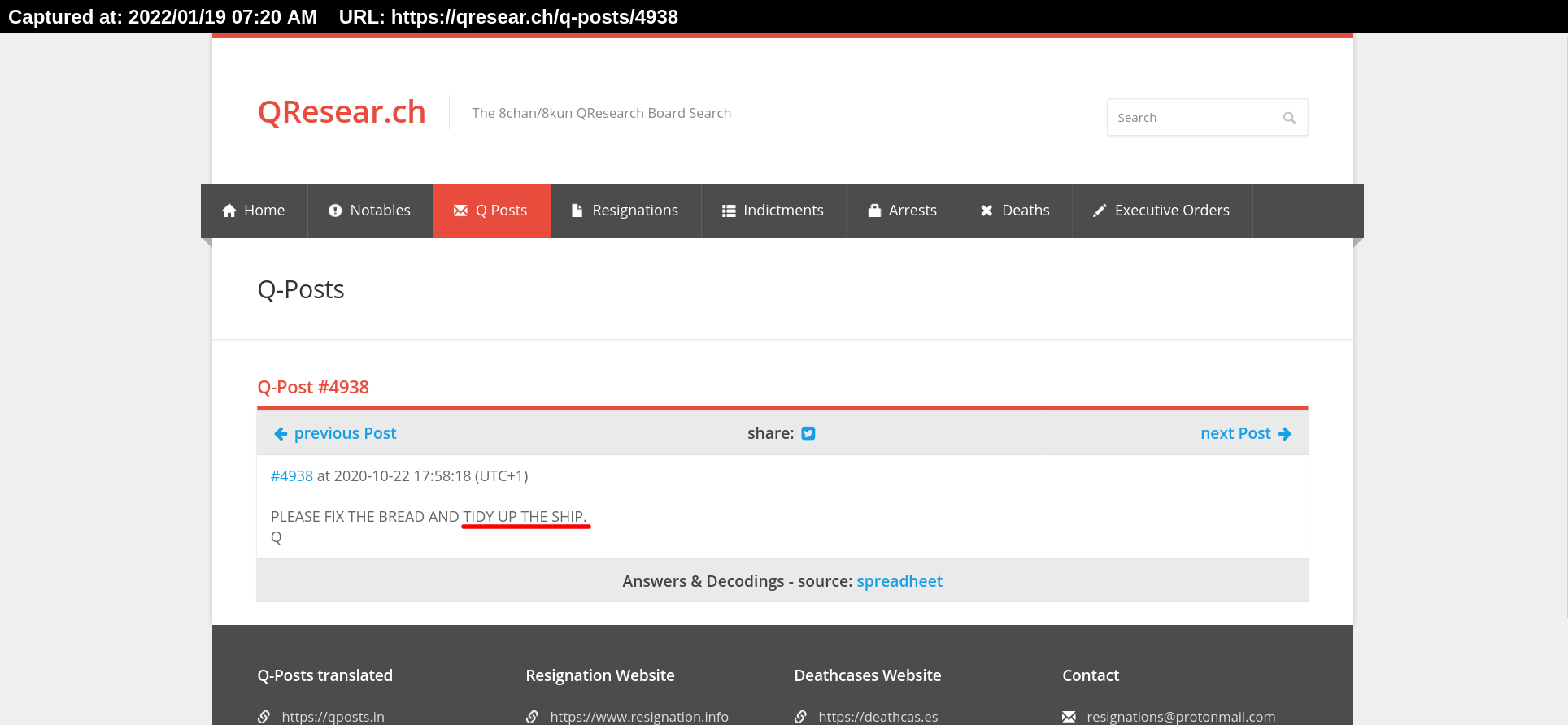Image resolution: width=1568 pixels, height=725 pixels.
Task: Focus the Search input field
Action: pos(1207,118)
